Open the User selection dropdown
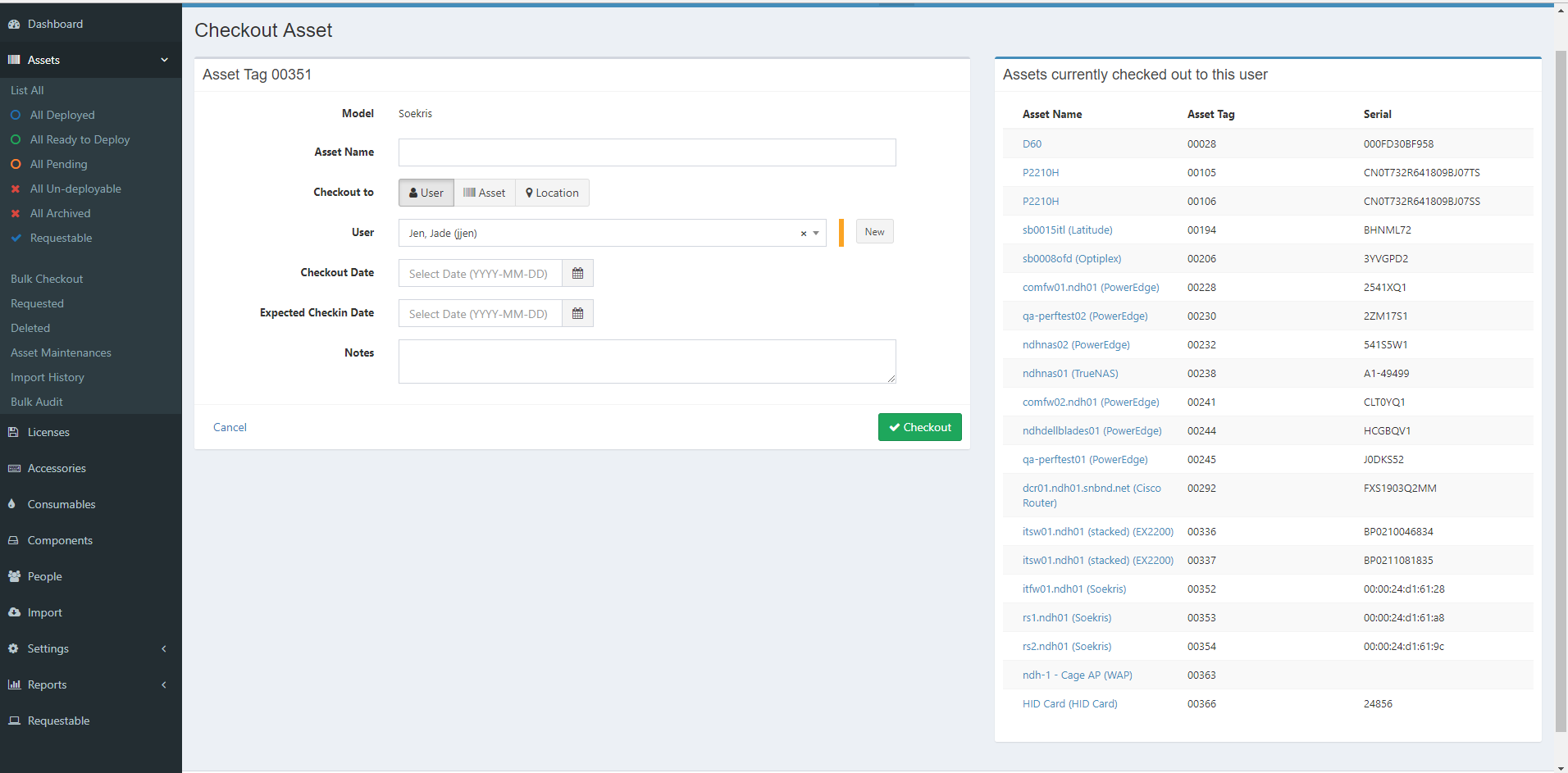1568x773 pixels. pos(814,233)
